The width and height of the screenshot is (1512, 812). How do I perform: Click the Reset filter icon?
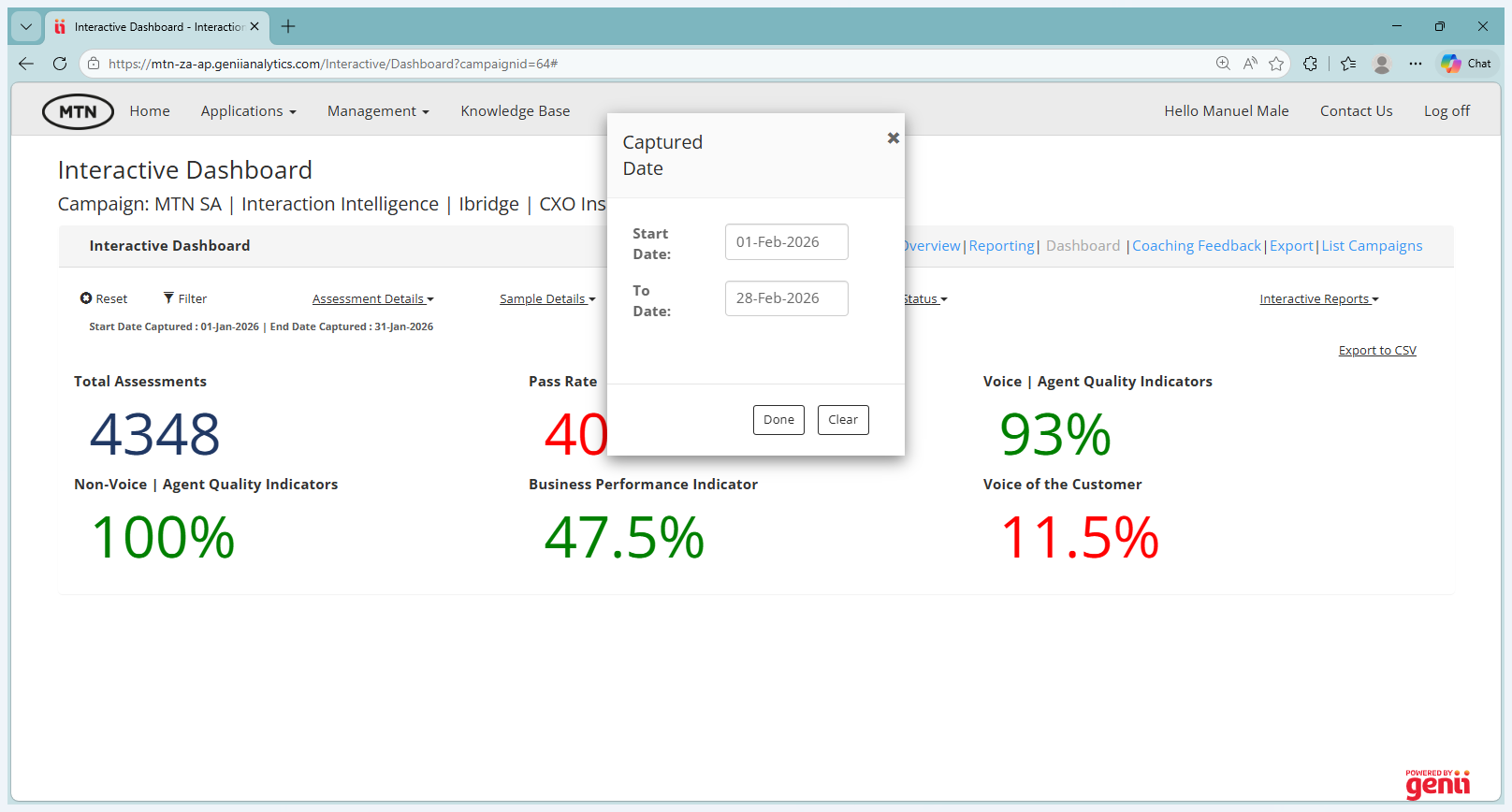coord(86,298)
